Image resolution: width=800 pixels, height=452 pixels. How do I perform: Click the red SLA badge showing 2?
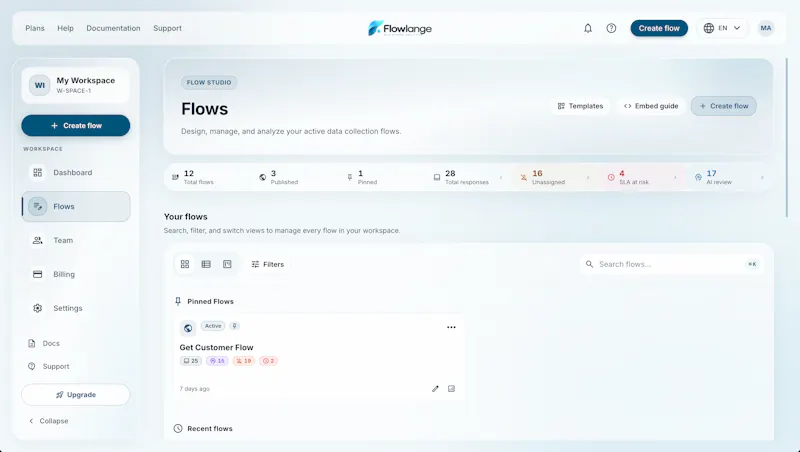tap(268, 361)
